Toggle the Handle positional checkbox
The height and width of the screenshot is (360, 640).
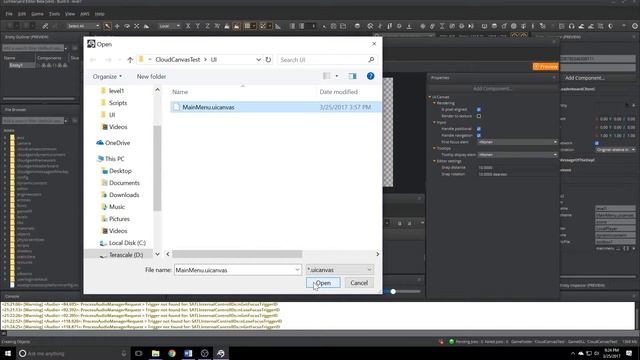click(479, 129)
